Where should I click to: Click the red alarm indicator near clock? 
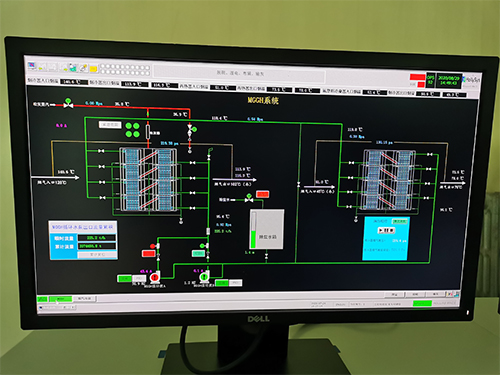point(417,77)
